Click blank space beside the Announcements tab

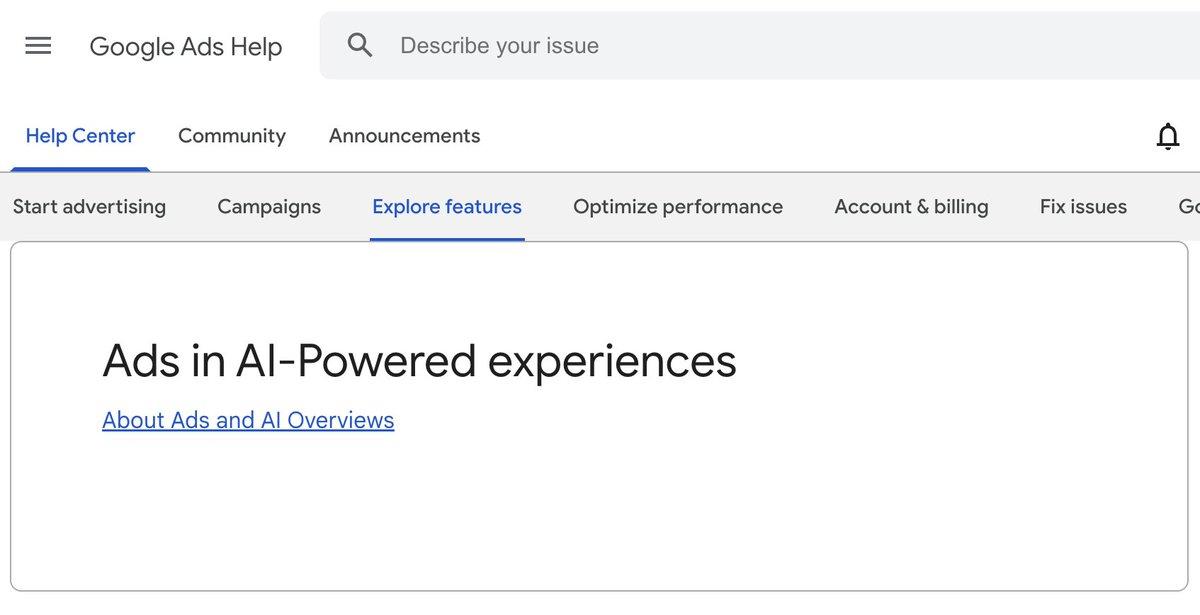[x=800, y=136]
